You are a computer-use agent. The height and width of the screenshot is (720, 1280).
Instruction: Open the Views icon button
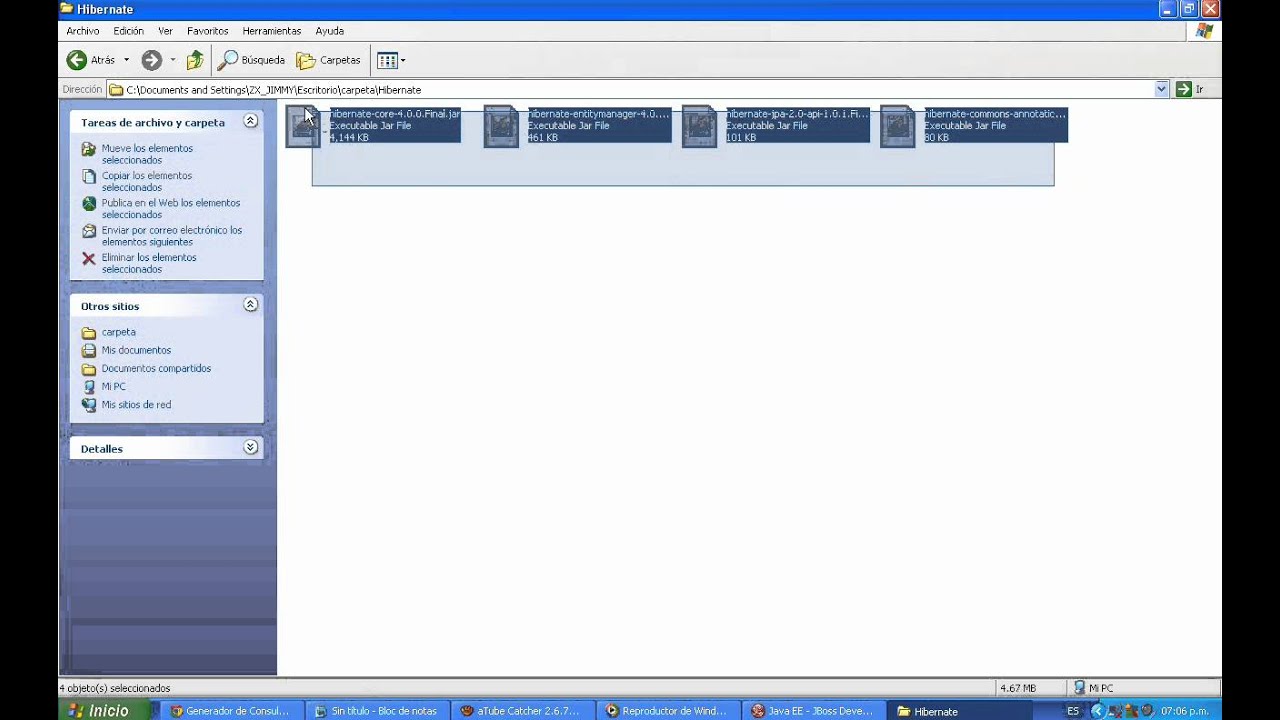(x=387, y=60)
